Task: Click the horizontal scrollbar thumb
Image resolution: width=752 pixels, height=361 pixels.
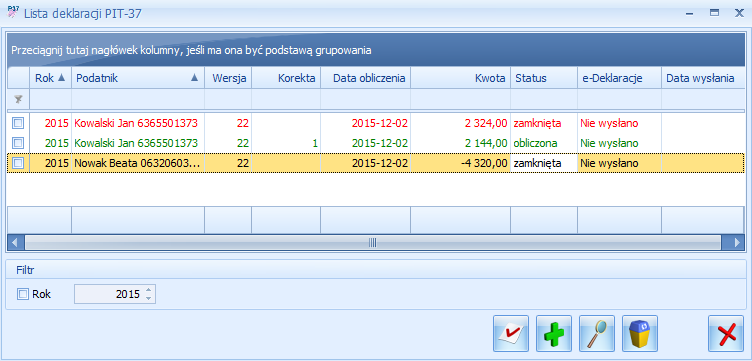Action: [x=373, y=242]
